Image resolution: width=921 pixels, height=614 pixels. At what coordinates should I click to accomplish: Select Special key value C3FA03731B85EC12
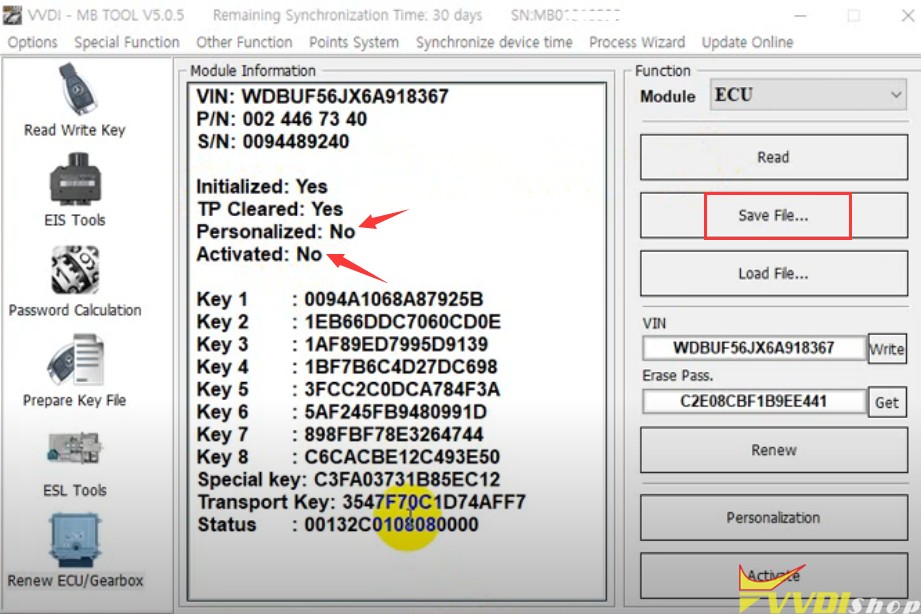tap(407, 479)
